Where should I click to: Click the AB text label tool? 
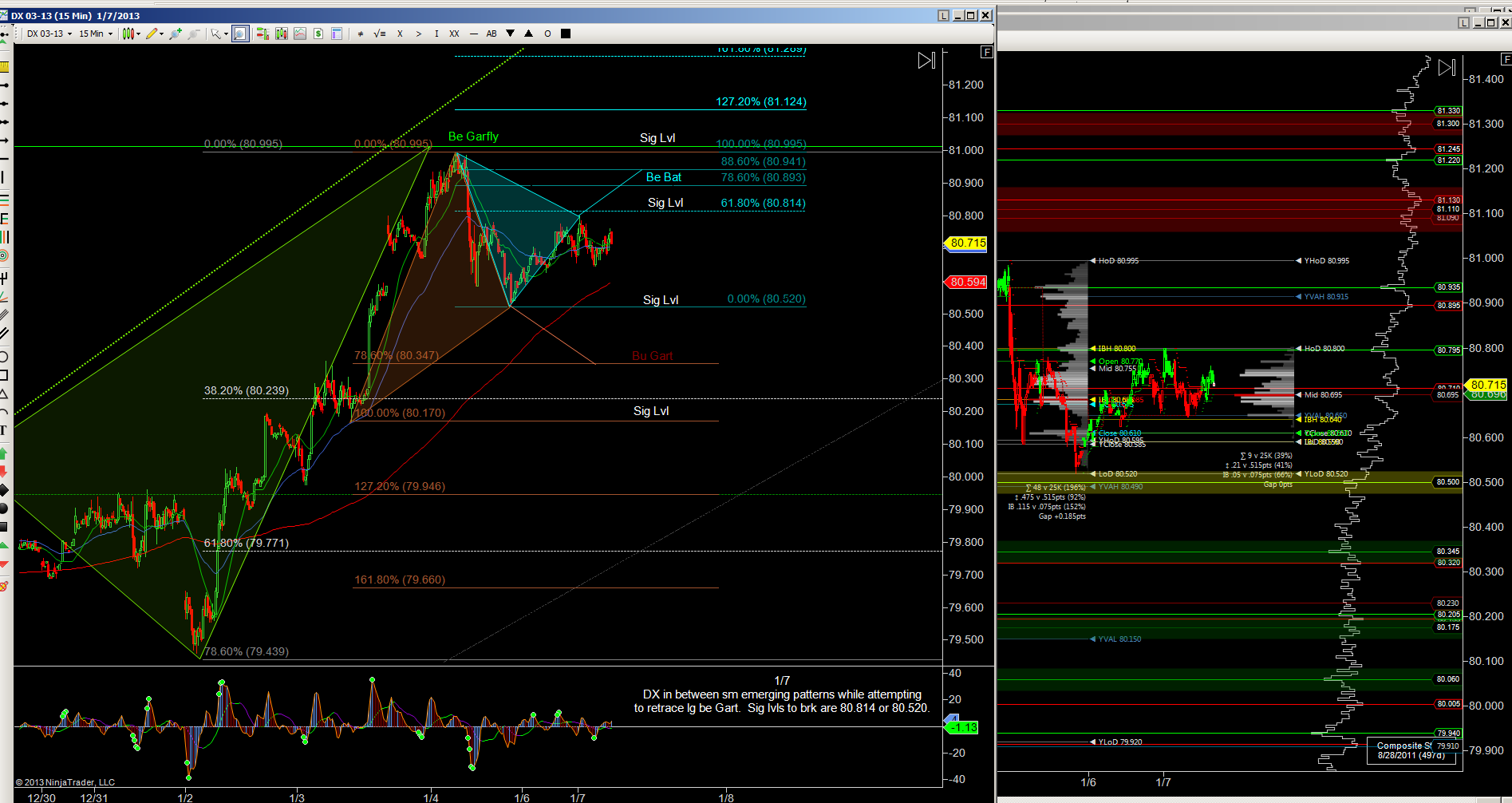coord(491,34)
